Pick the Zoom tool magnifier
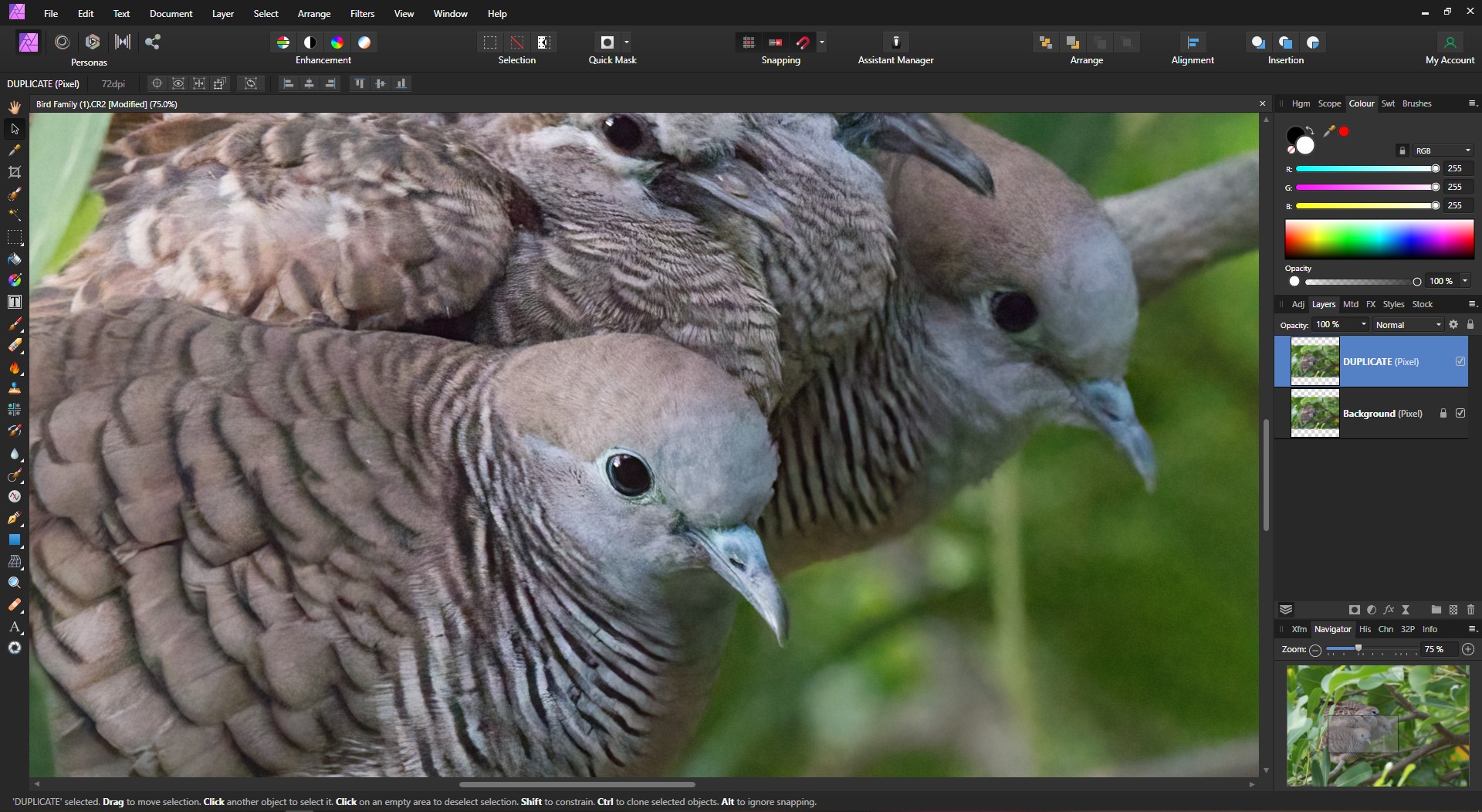1482x812 pixels. (x=15, y=584)
